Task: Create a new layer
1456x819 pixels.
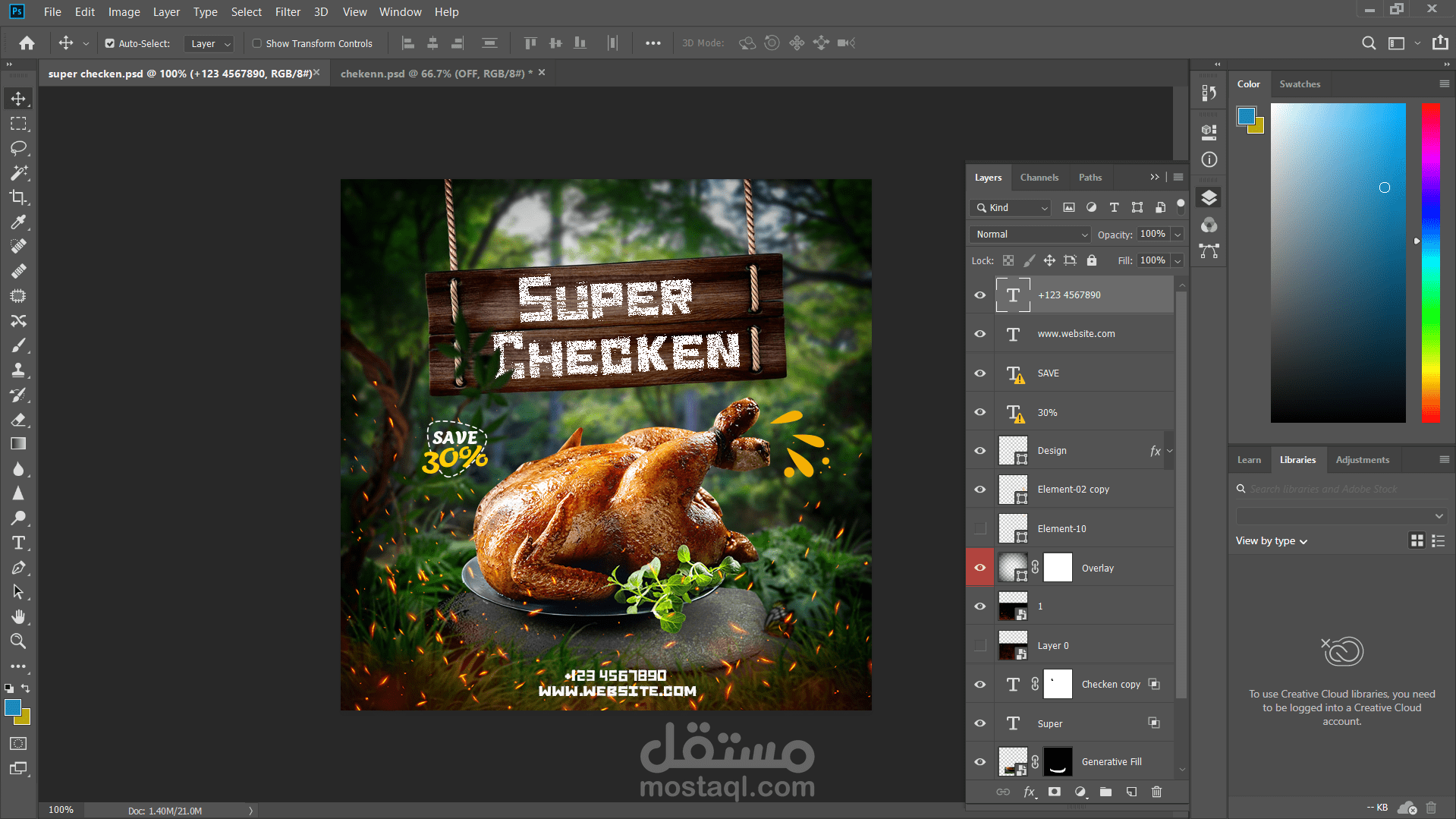Action: click(1131, 792)
